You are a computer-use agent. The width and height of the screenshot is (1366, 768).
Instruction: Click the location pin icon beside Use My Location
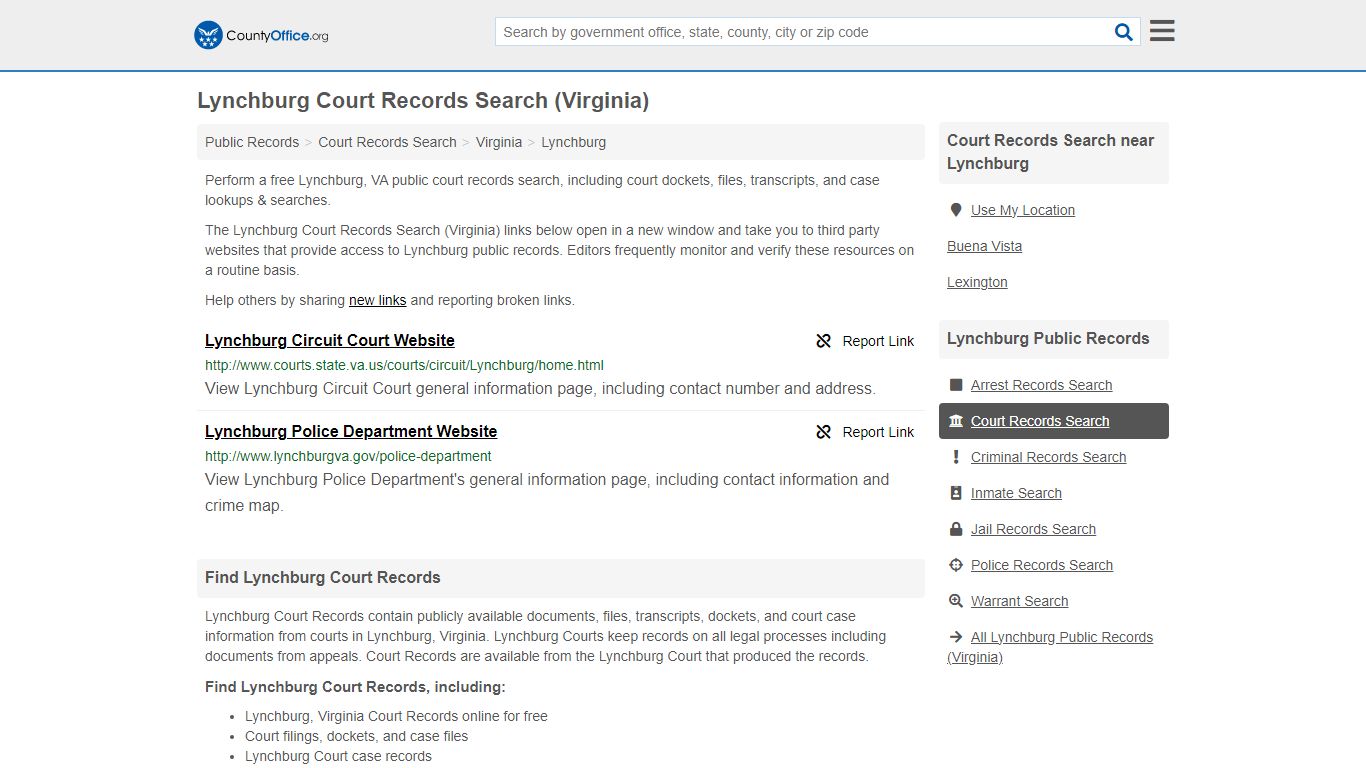(955, 210)
